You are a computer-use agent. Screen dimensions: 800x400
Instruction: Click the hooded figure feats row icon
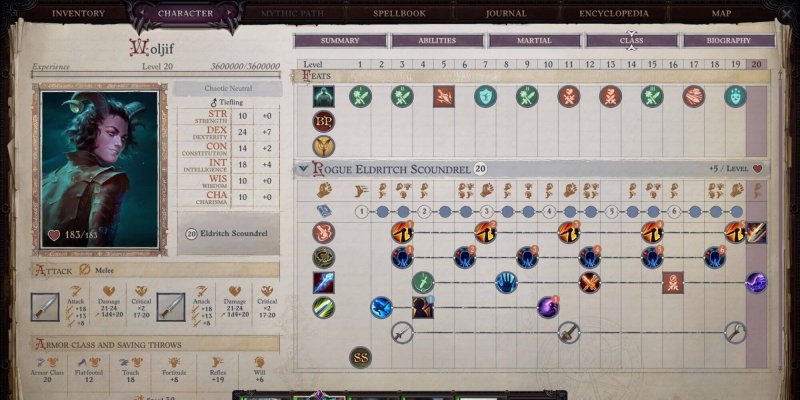(323, 96)
